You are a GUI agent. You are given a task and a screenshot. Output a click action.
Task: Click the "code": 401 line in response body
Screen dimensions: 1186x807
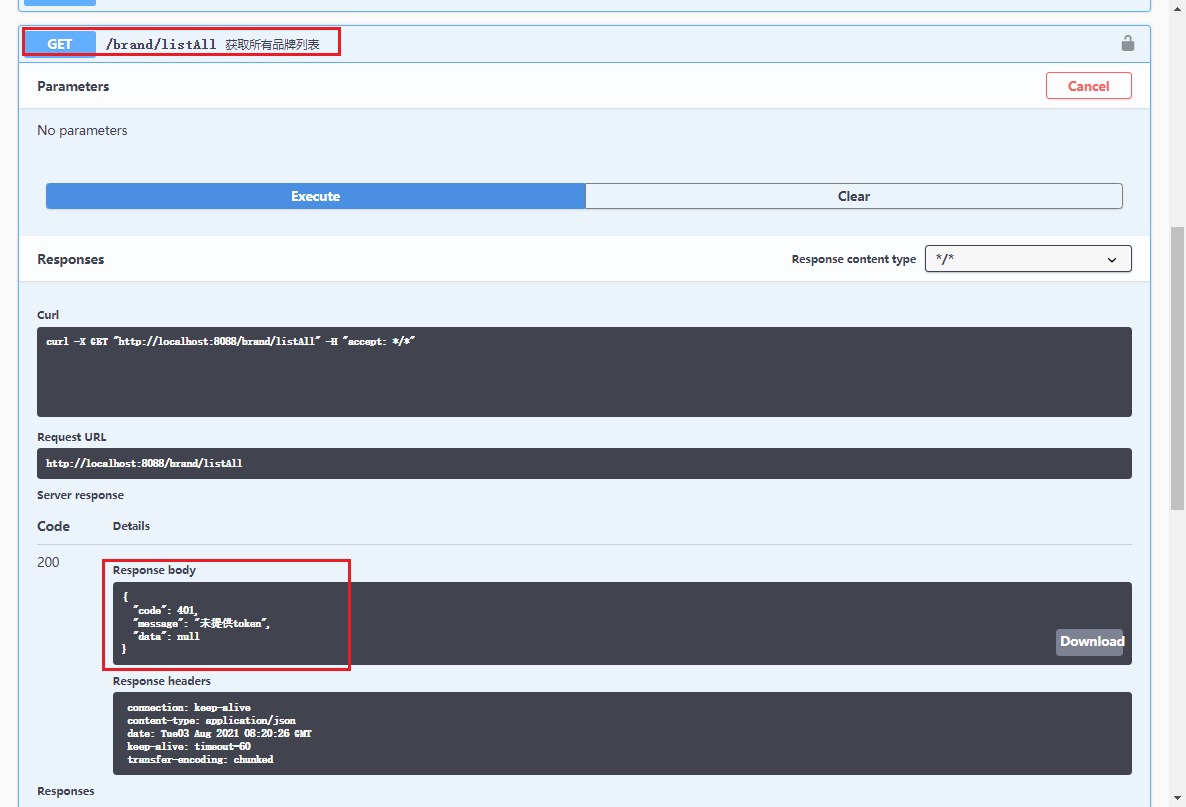tap(166, 610)
